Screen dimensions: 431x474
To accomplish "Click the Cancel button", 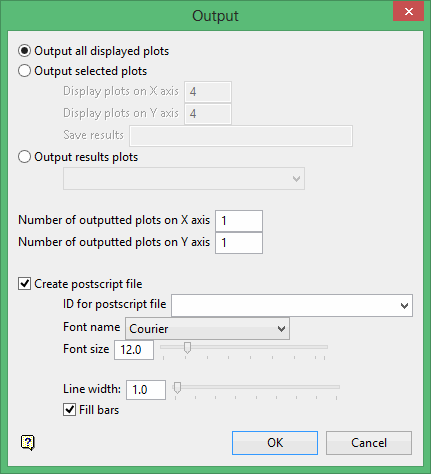I will pos(369,443).
